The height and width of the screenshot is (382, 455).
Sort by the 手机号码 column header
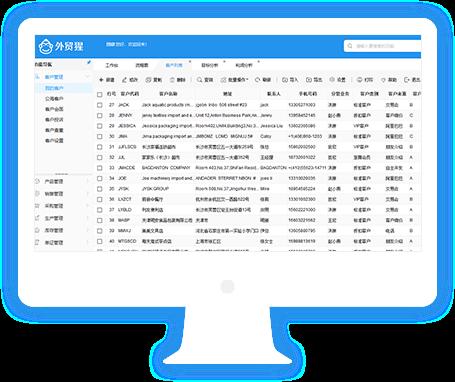[x=308, y=94]
